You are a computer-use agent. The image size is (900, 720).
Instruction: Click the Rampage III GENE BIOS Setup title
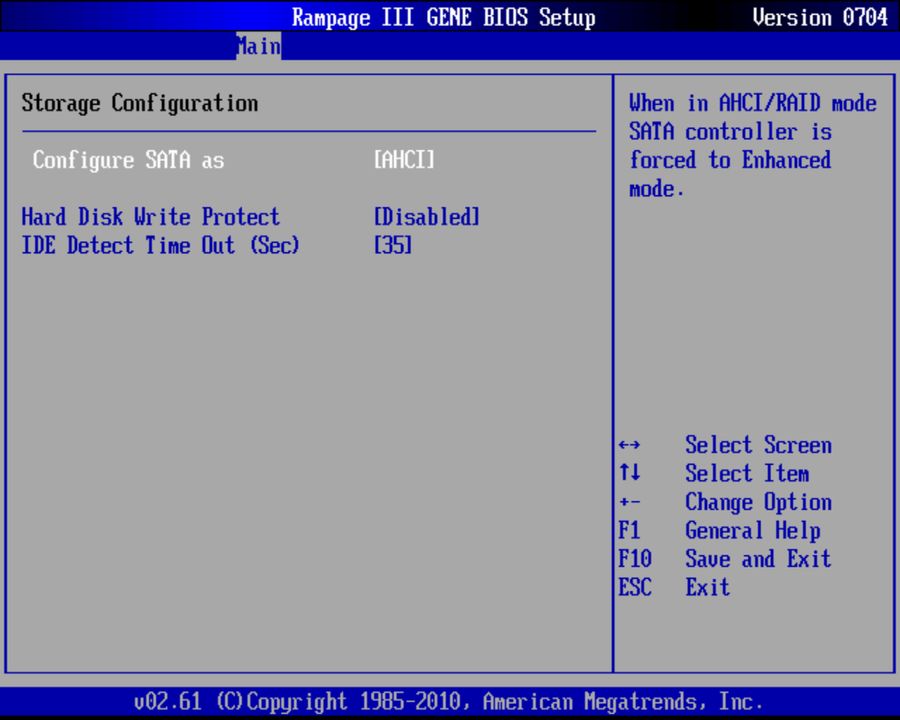point(444,17)
